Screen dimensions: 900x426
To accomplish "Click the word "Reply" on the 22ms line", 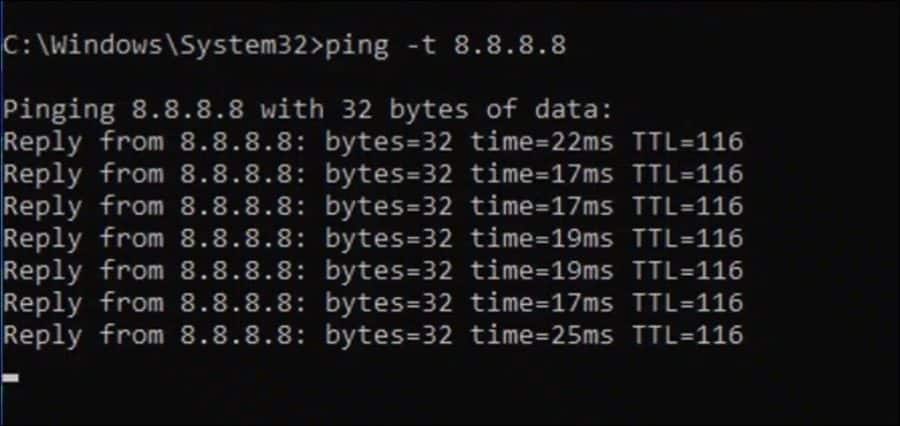I will coord(43,142).
